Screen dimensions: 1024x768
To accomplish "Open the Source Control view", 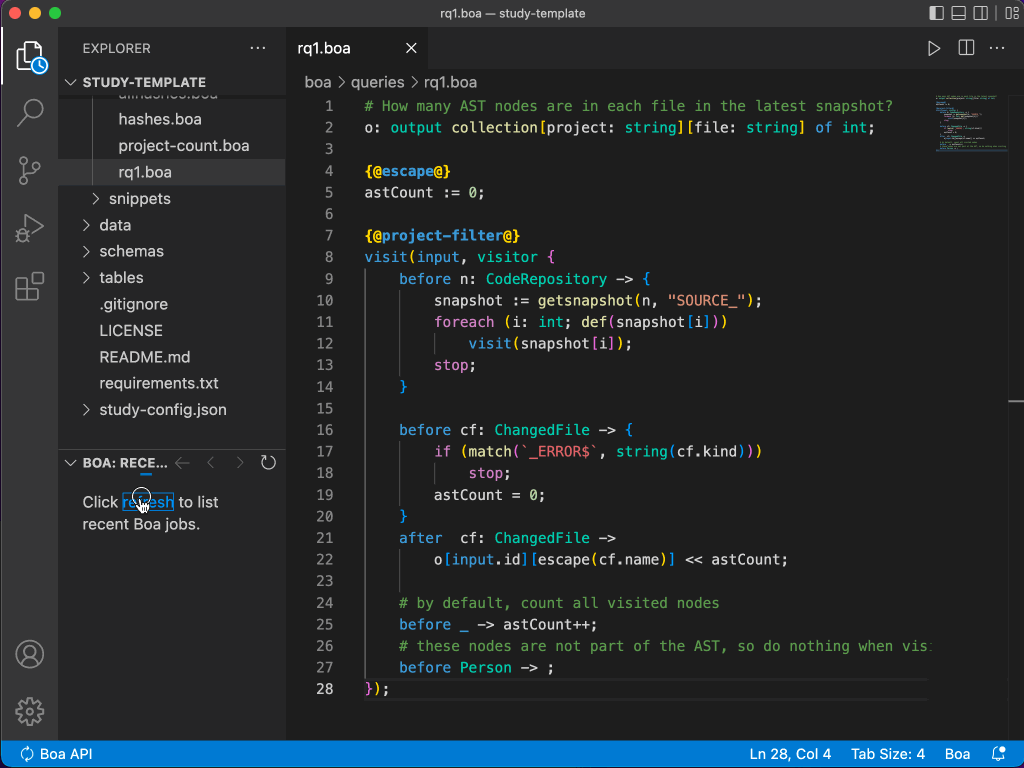I will click(x=30, y=171).
